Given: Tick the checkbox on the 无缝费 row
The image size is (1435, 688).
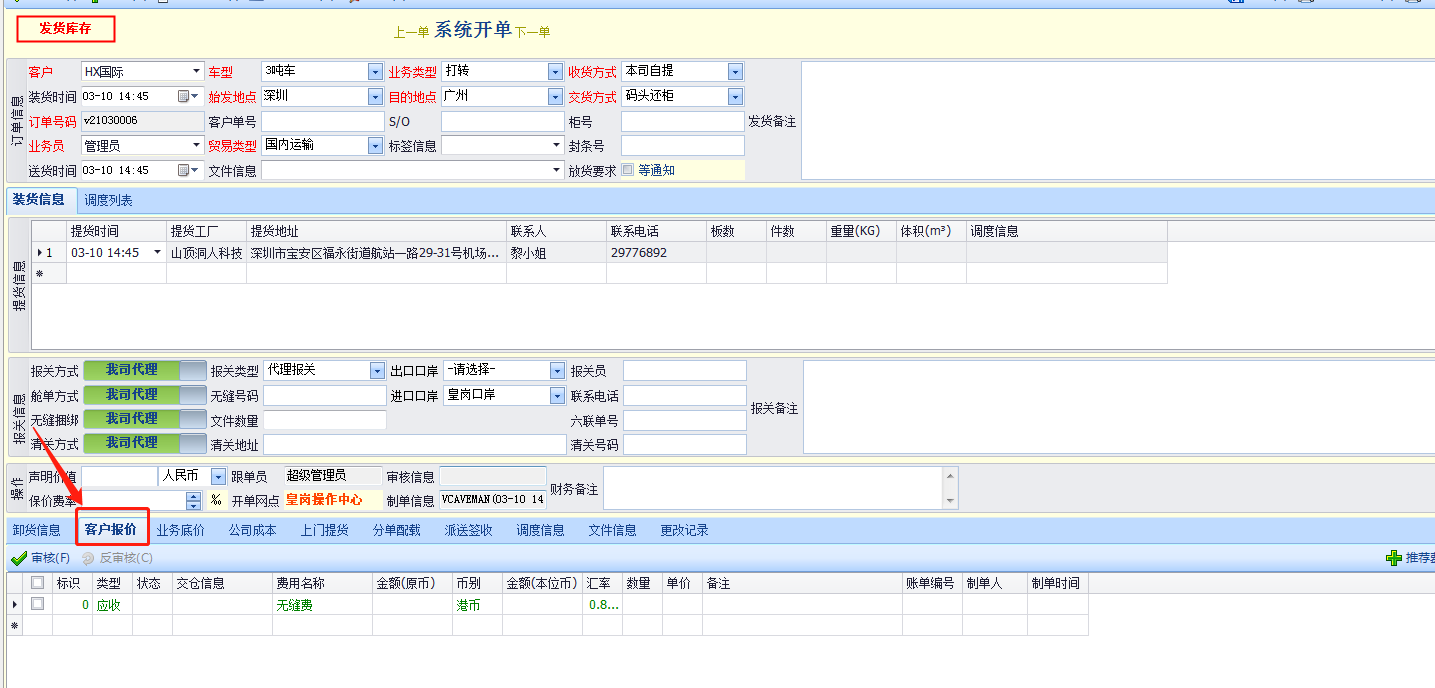Looking at the screenshot, I should click(x=38, y=604).
